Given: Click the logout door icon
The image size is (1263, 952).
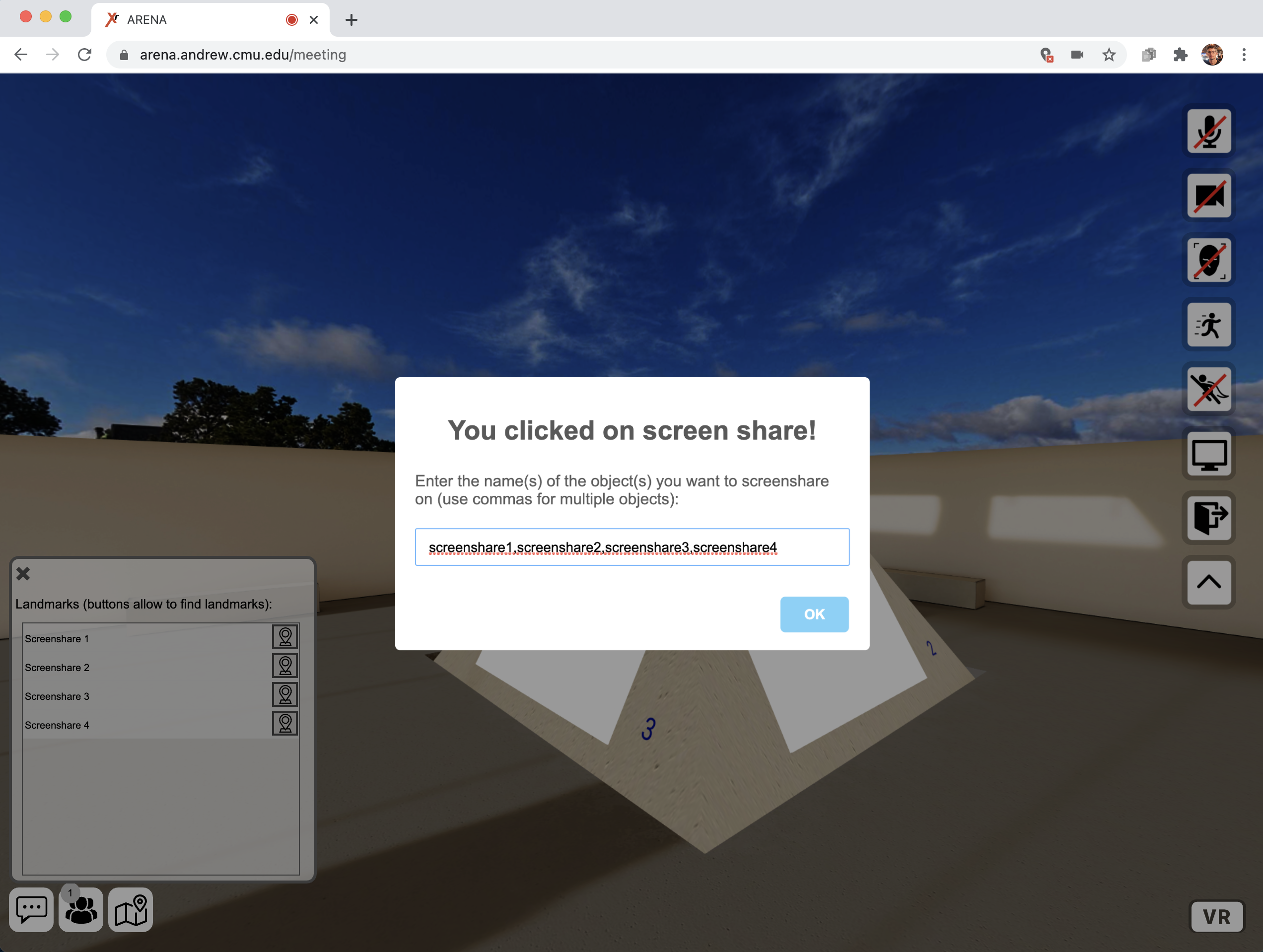Looking at the screenshot, I should 1209,518.
